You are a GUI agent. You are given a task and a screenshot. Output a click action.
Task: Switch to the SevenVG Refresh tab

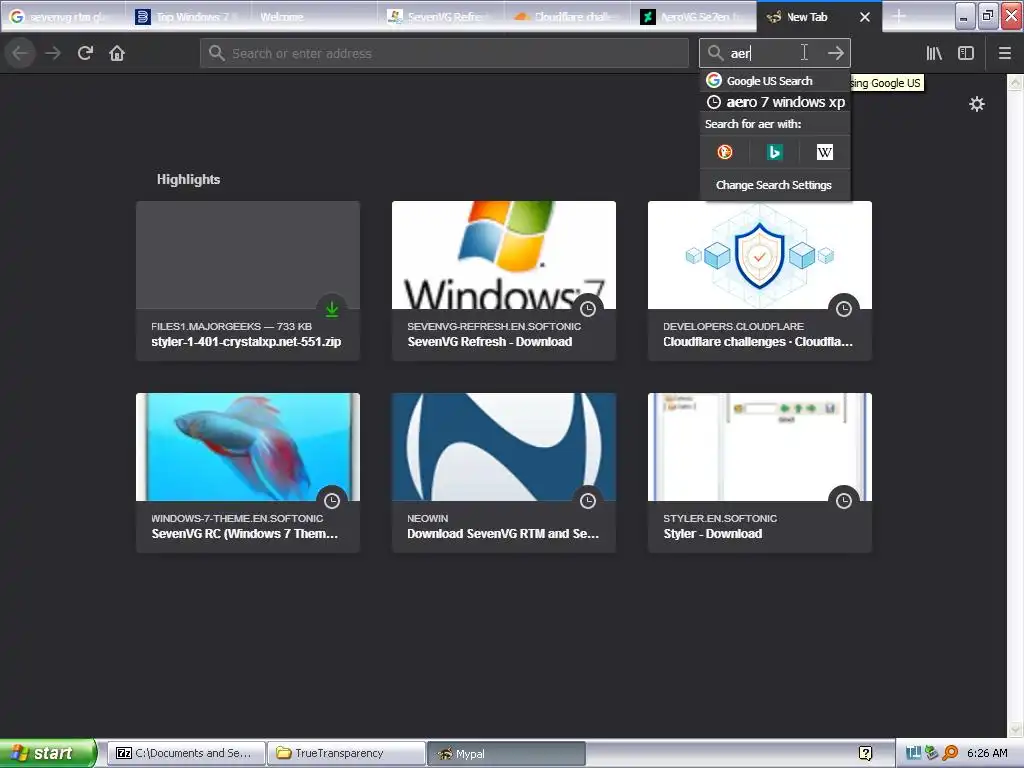[441, 17]
